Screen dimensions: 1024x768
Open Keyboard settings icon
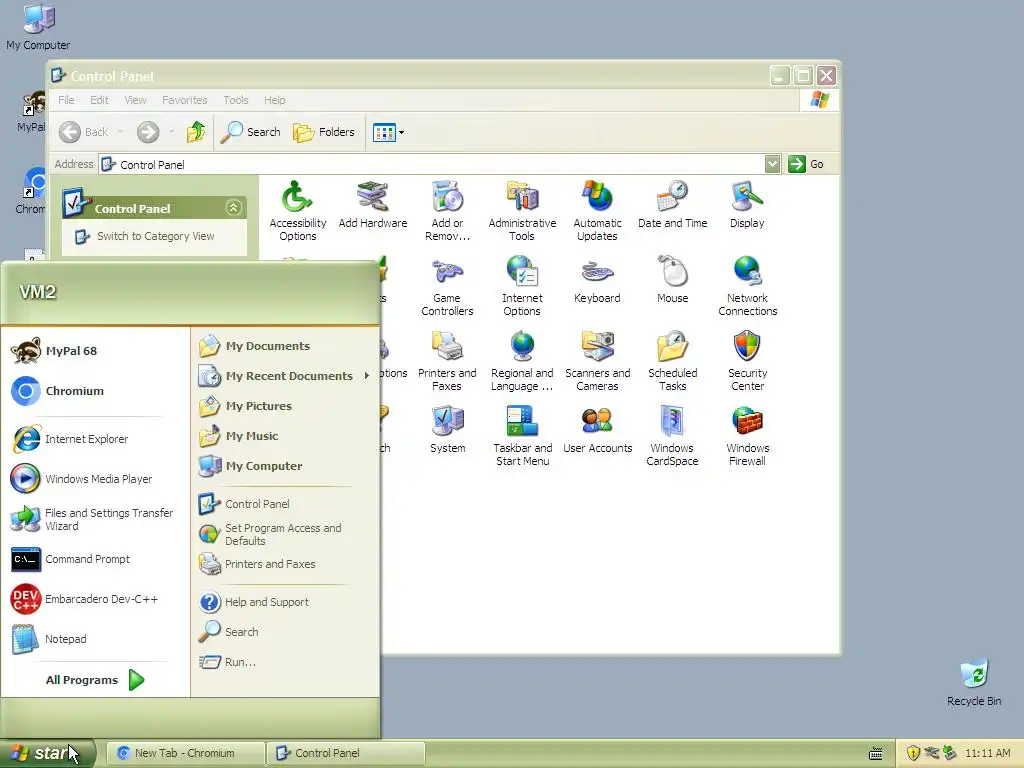click(x=598, y=280)
